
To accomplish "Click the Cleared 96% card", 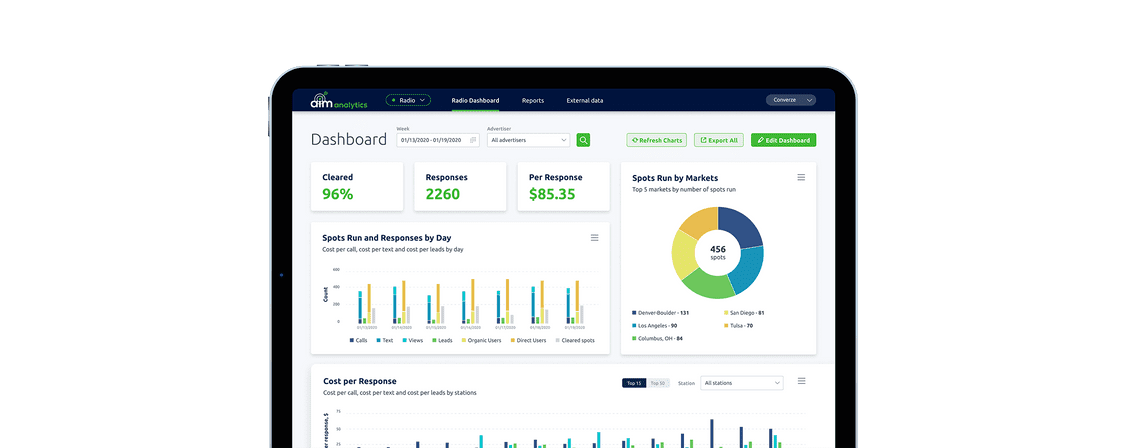I will 357,186.
